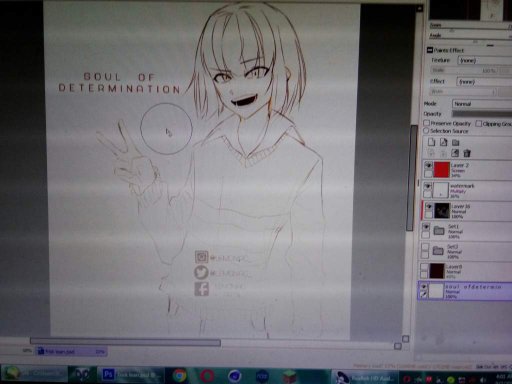Create a new layer set folder
This screenshot has width=512, height=384.
click(x=456, y=143)
